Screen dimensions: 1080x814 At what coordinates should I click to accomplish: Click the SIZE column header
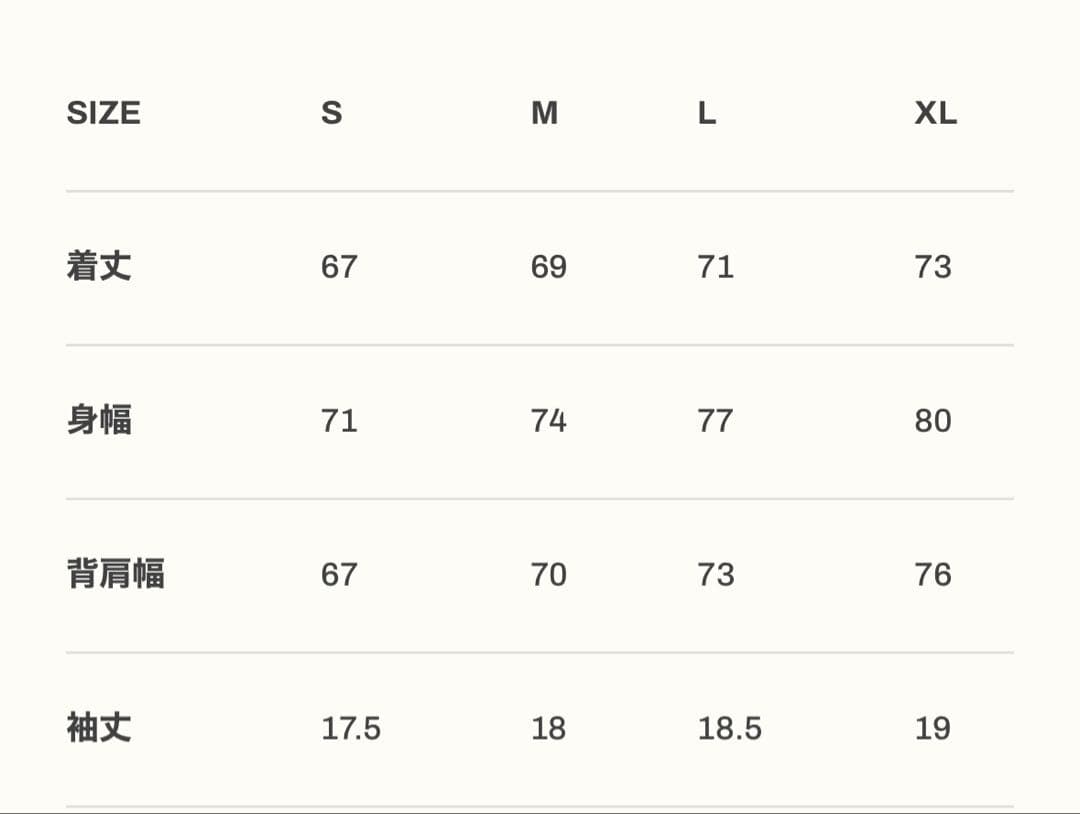click(x=103, y=113)
